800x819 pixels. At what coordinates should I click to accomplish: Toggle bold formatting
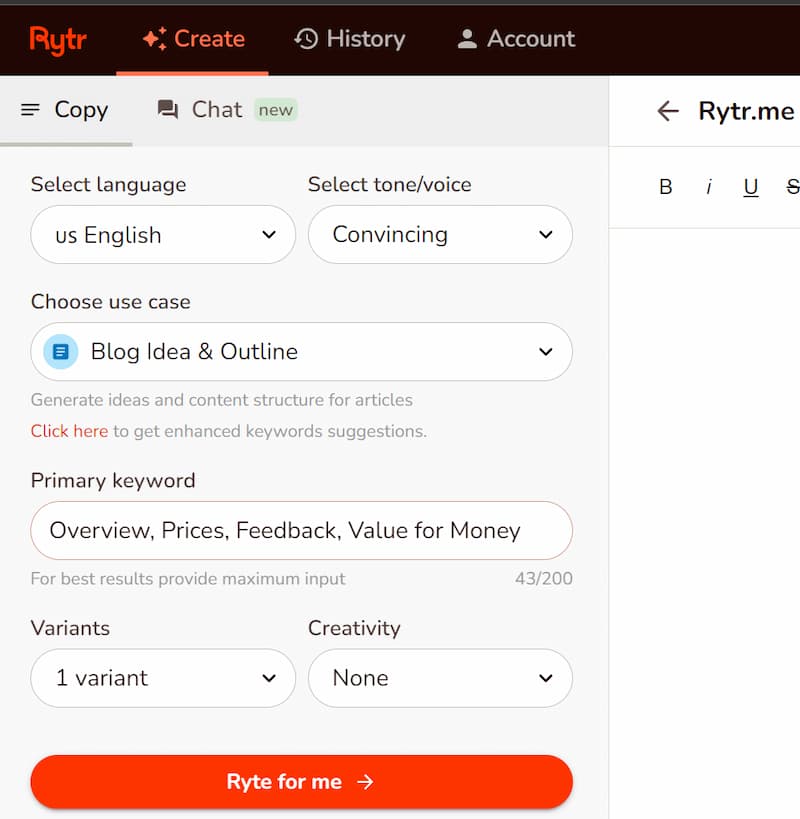[666, 187]
